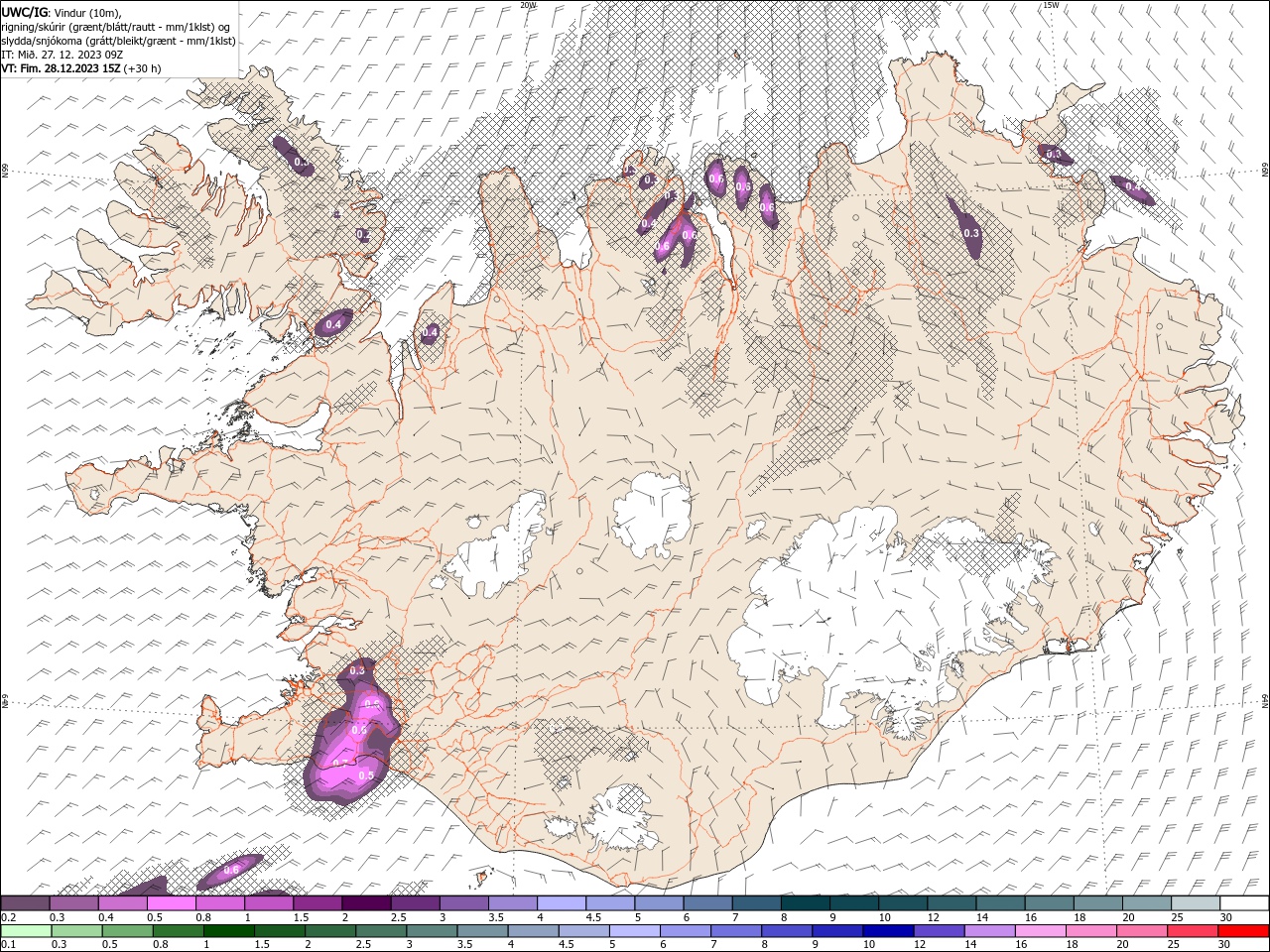Click the light violet 14–16 rain legend swatch

coord(989,931)
